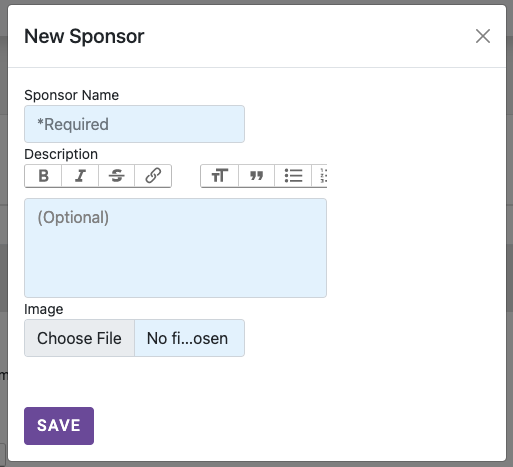Click the 'Image' label text
The height and width of the screenshot is (467, 513).
pos(44,309)
